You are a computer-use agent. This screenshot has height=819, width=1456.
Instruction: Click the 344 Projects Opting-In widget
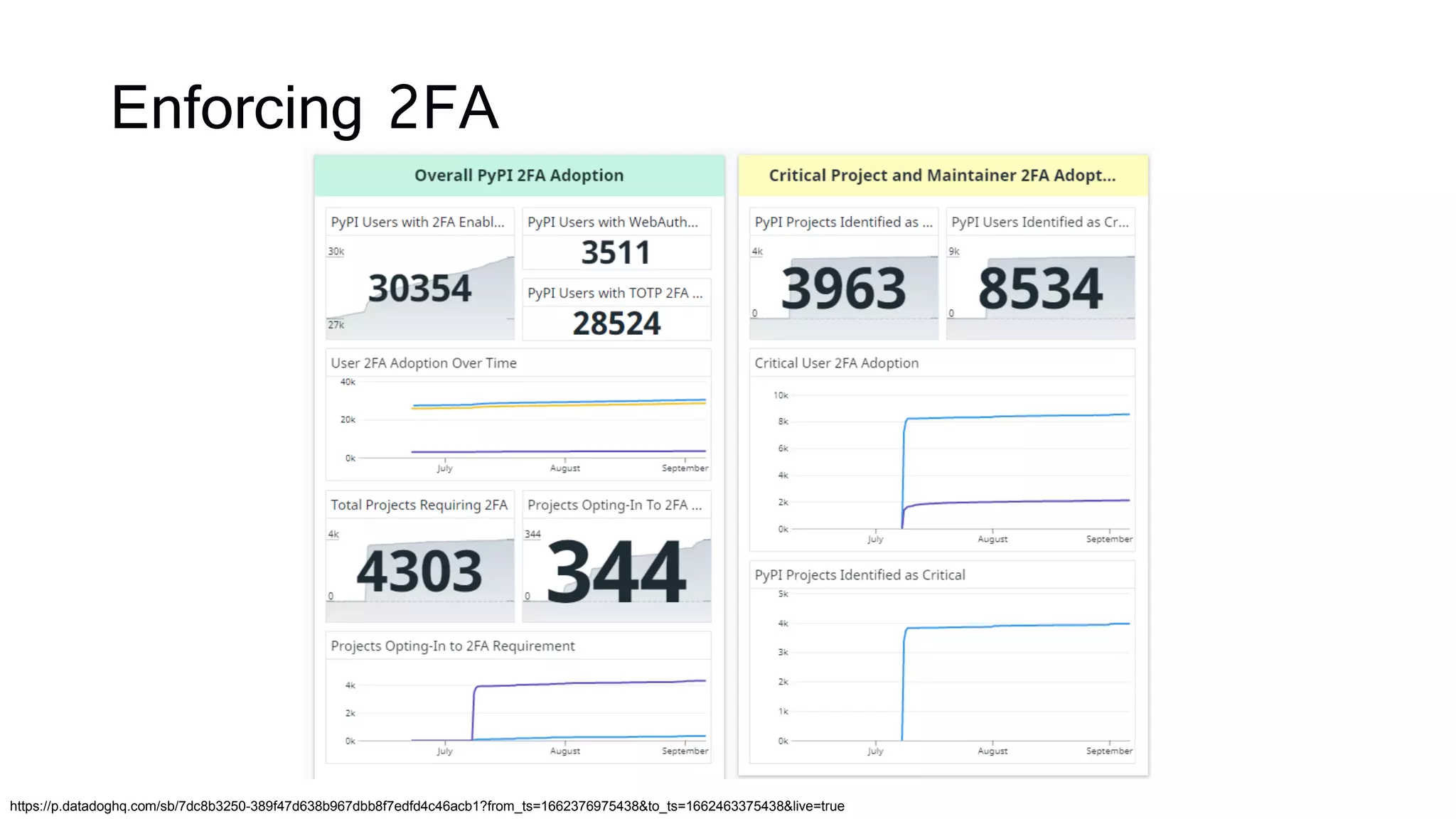pos(616,571)
